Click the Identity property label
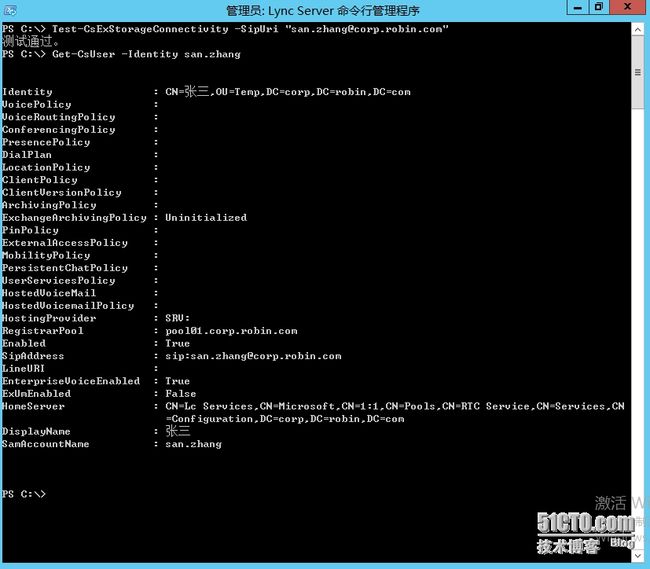 [x=27, y=92]
